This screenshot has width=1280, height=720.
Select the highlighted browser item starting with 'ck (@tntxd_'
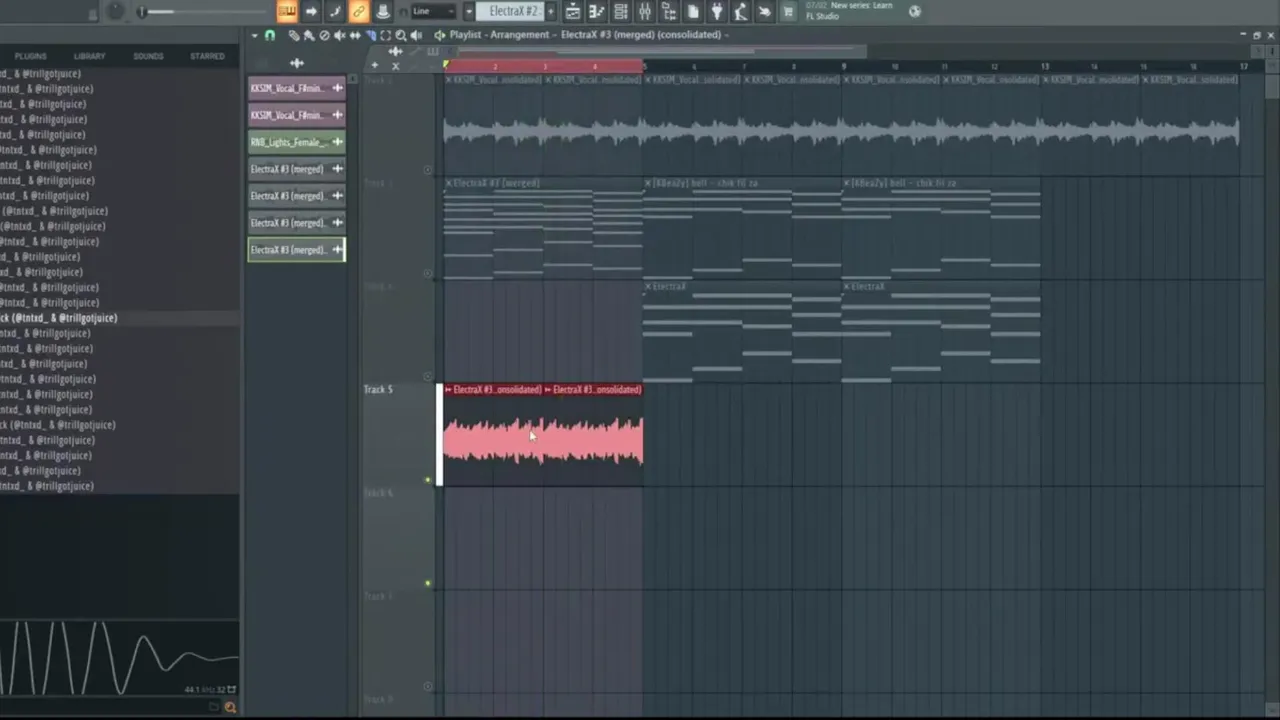pos(119,318)
